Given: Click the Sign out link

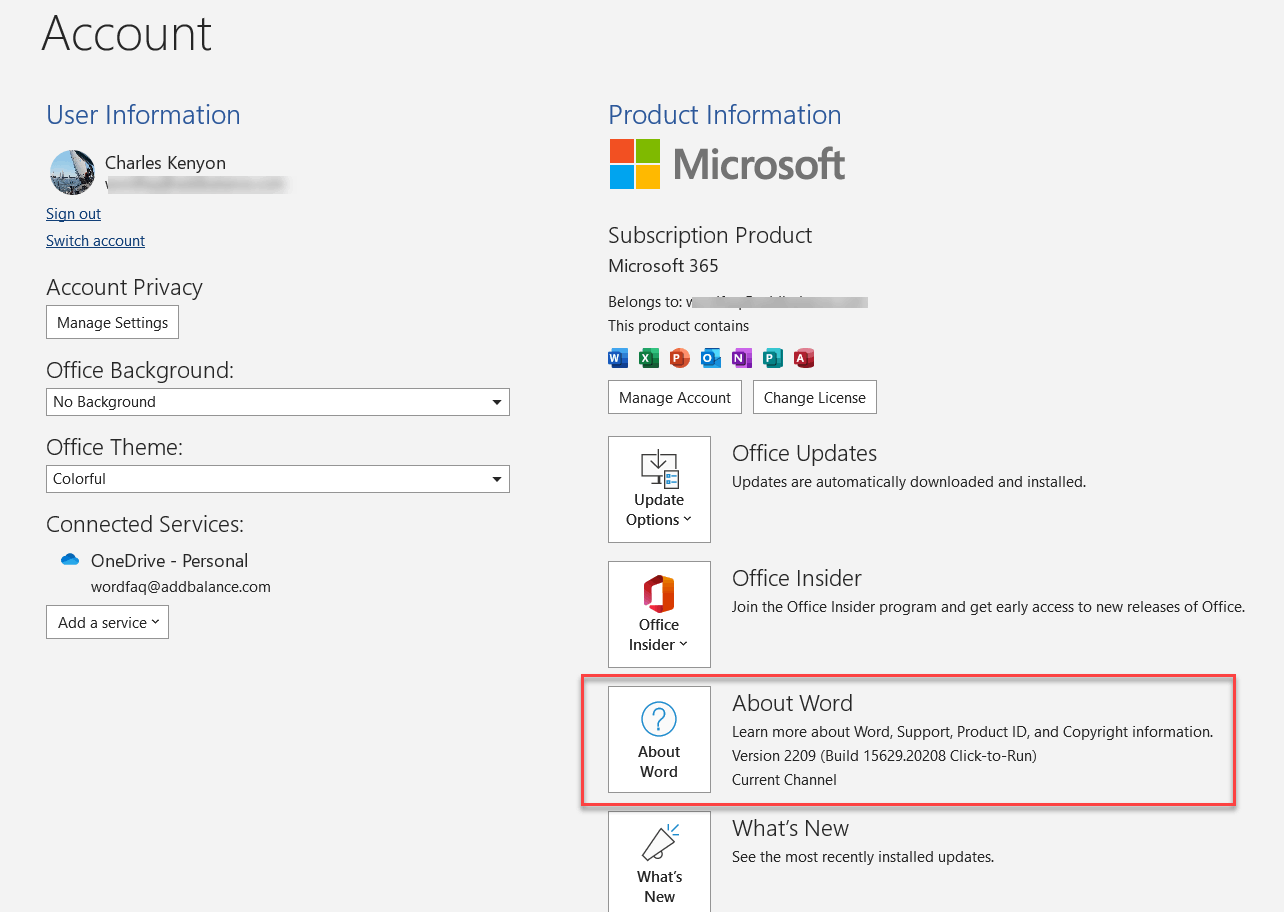Looking at the screenshot, I should tap(73, 214).
